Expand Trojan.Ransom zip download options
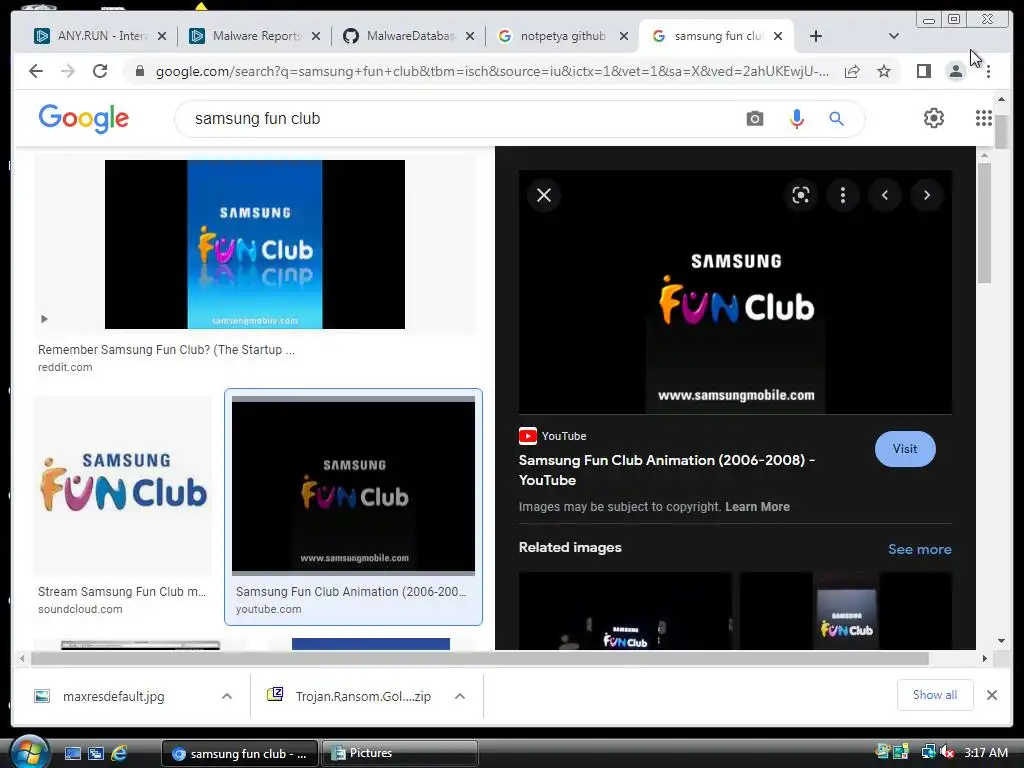The width and height of the screenshot is (1024, 768). 460,696
